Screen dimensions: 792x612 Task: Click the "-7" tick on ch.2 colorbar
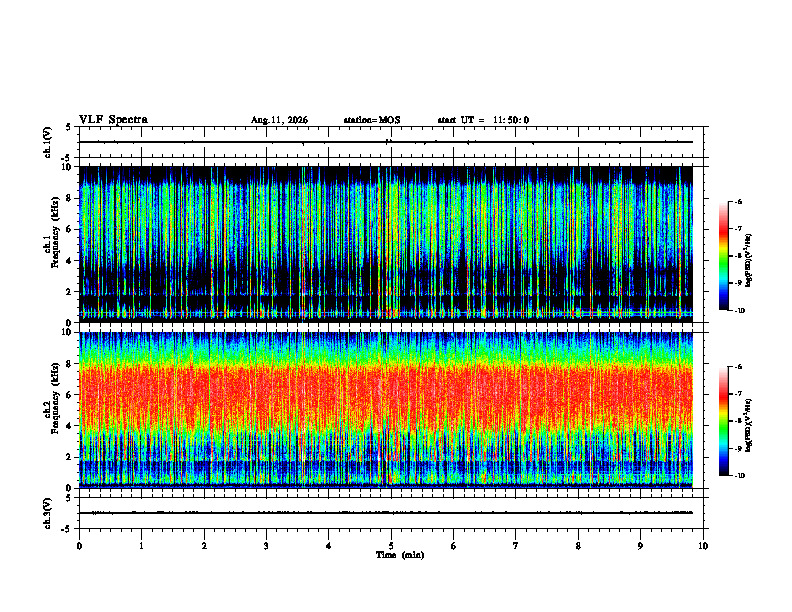tap(738, 394)
